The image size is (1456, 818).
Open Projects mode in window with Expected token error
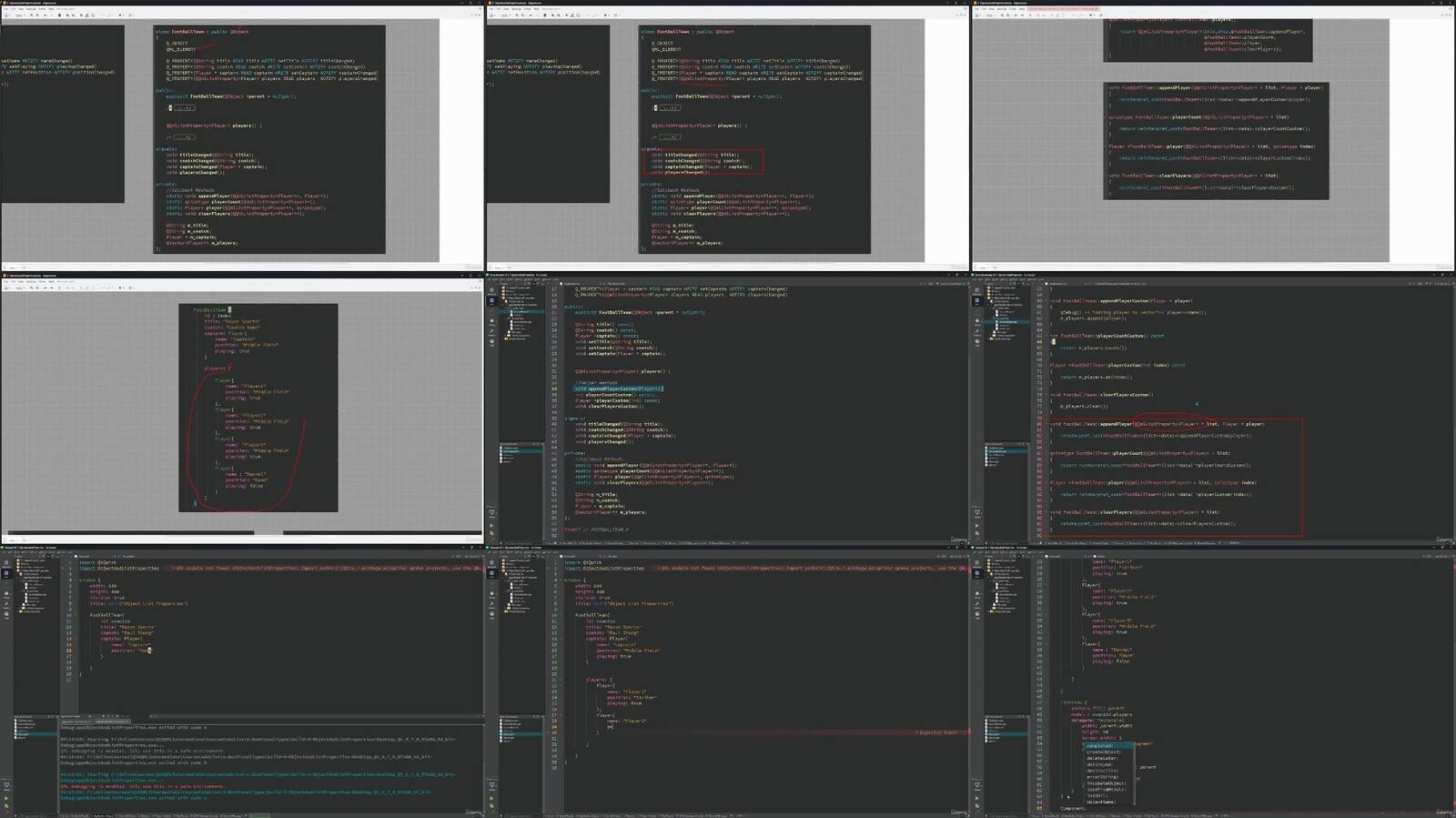[491, 604]
